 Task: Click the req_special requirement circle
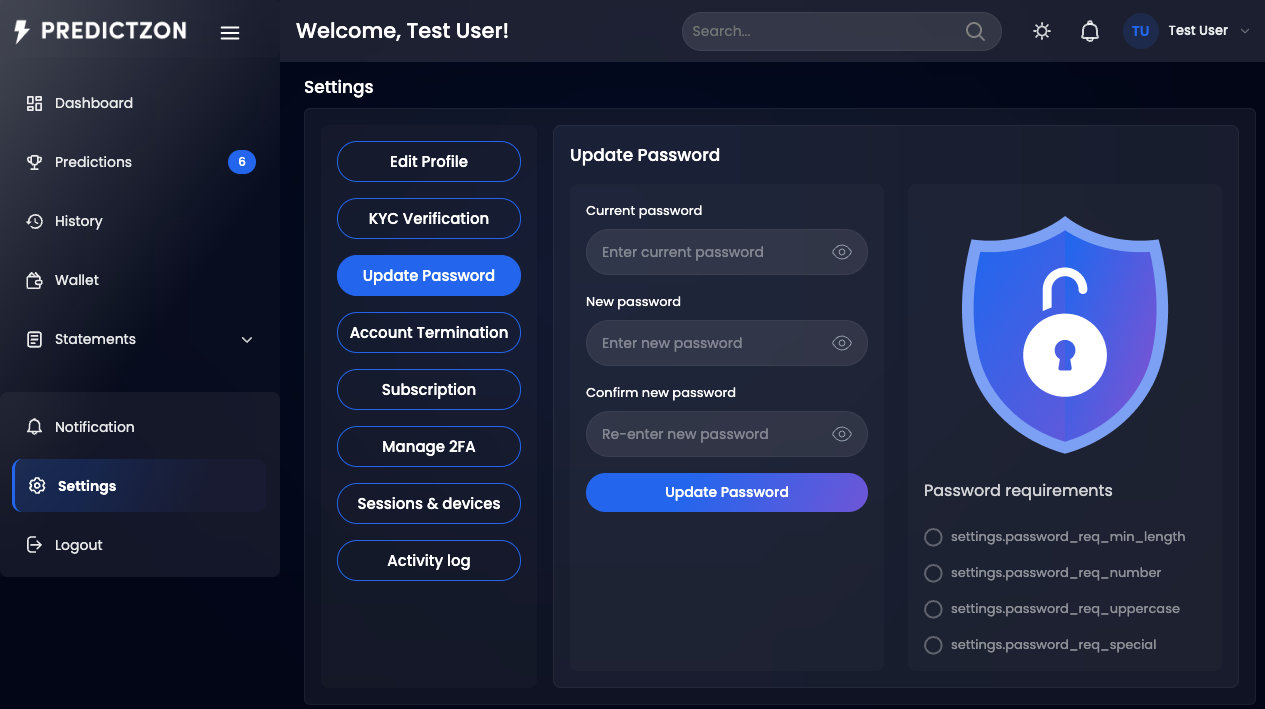coord(933,645)
